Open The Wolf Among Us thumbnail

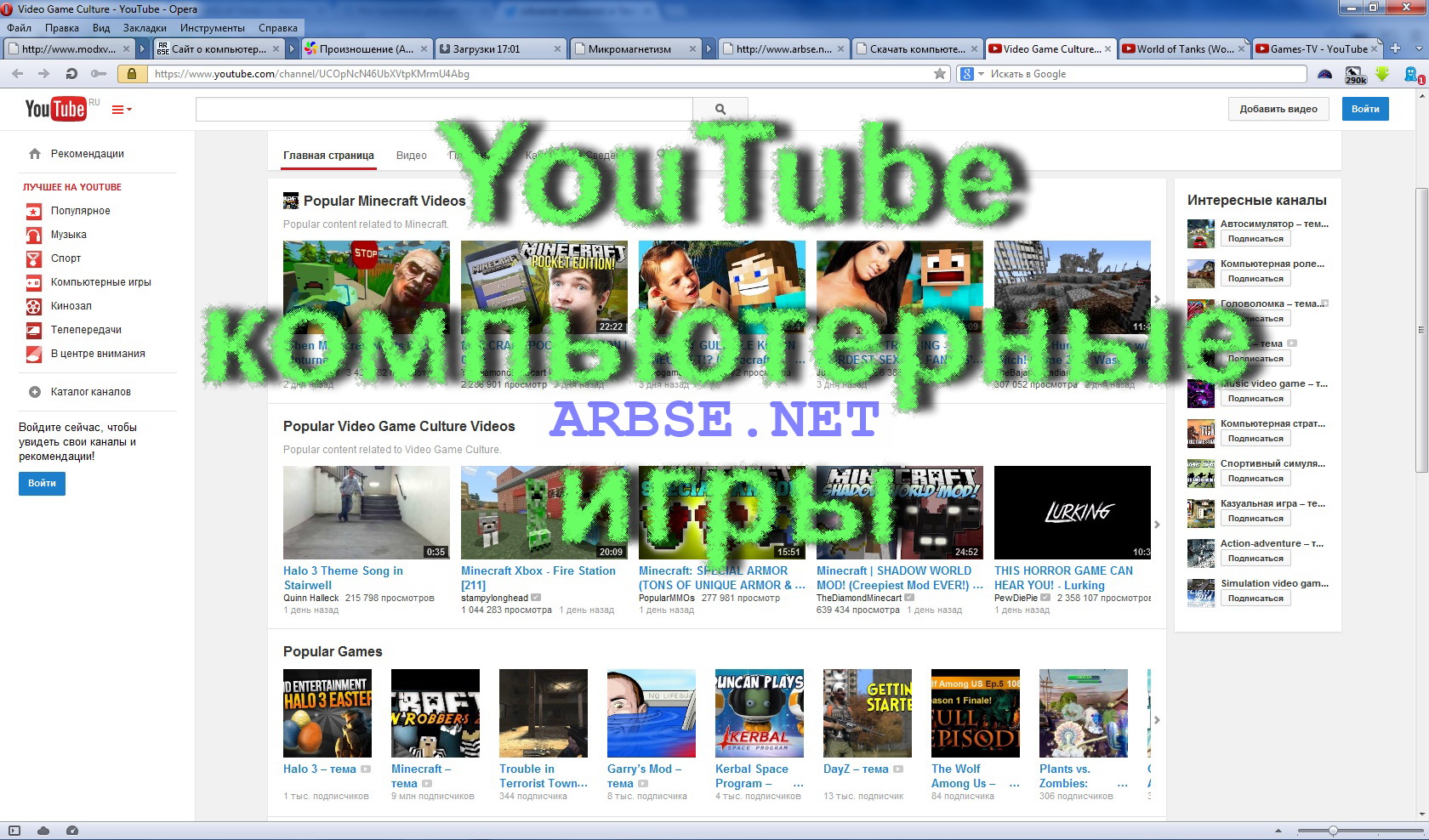coord(976,713)
